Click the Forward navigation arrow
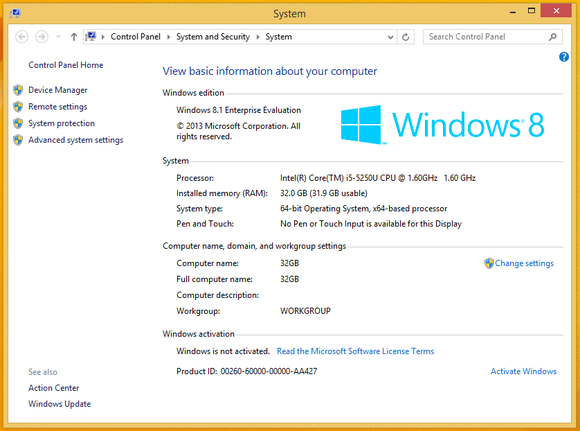This screenshot has height=431, width=580. tap(41, 37)
